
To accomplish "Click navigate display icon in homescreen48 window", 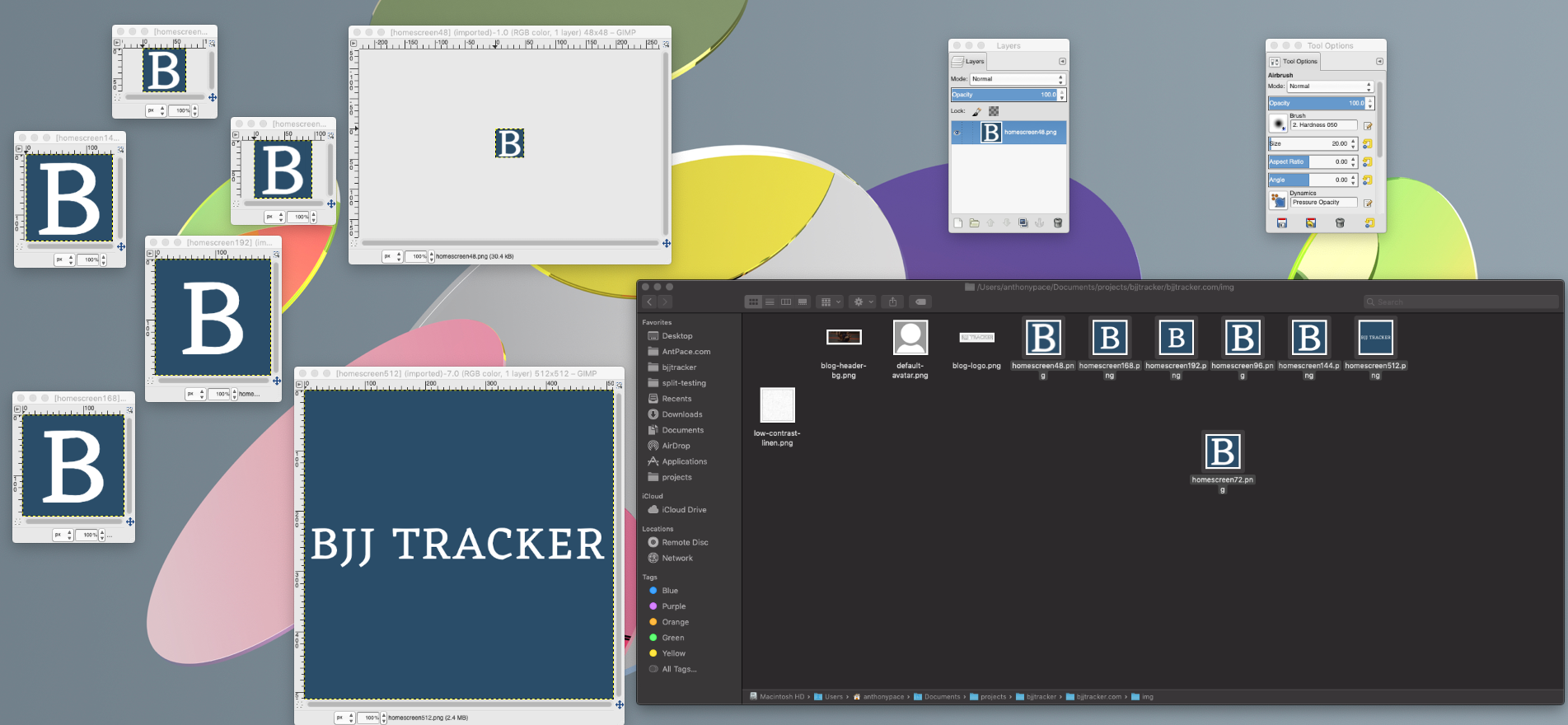I will click(x=667, y=244).
